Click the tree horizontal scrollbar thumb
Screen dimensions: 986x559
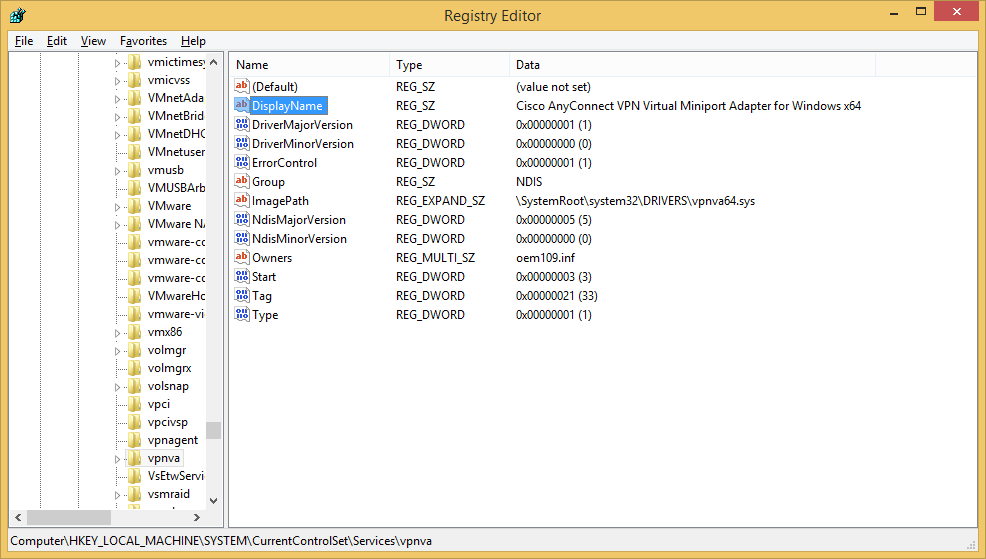pyautogui.click(x=69, y=517)
